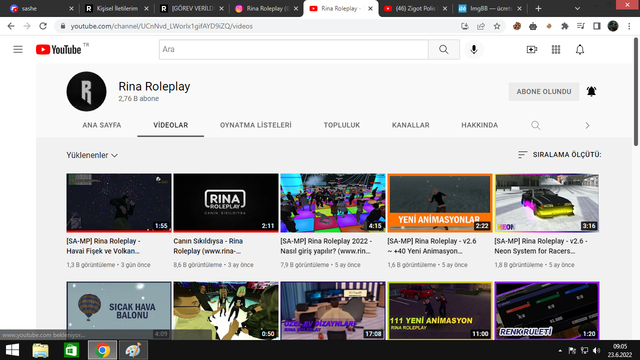Click title '[SA-MP] Rina Roleplay - v2.6 - Neon System'
640x360 pixels.
point(541,246)
